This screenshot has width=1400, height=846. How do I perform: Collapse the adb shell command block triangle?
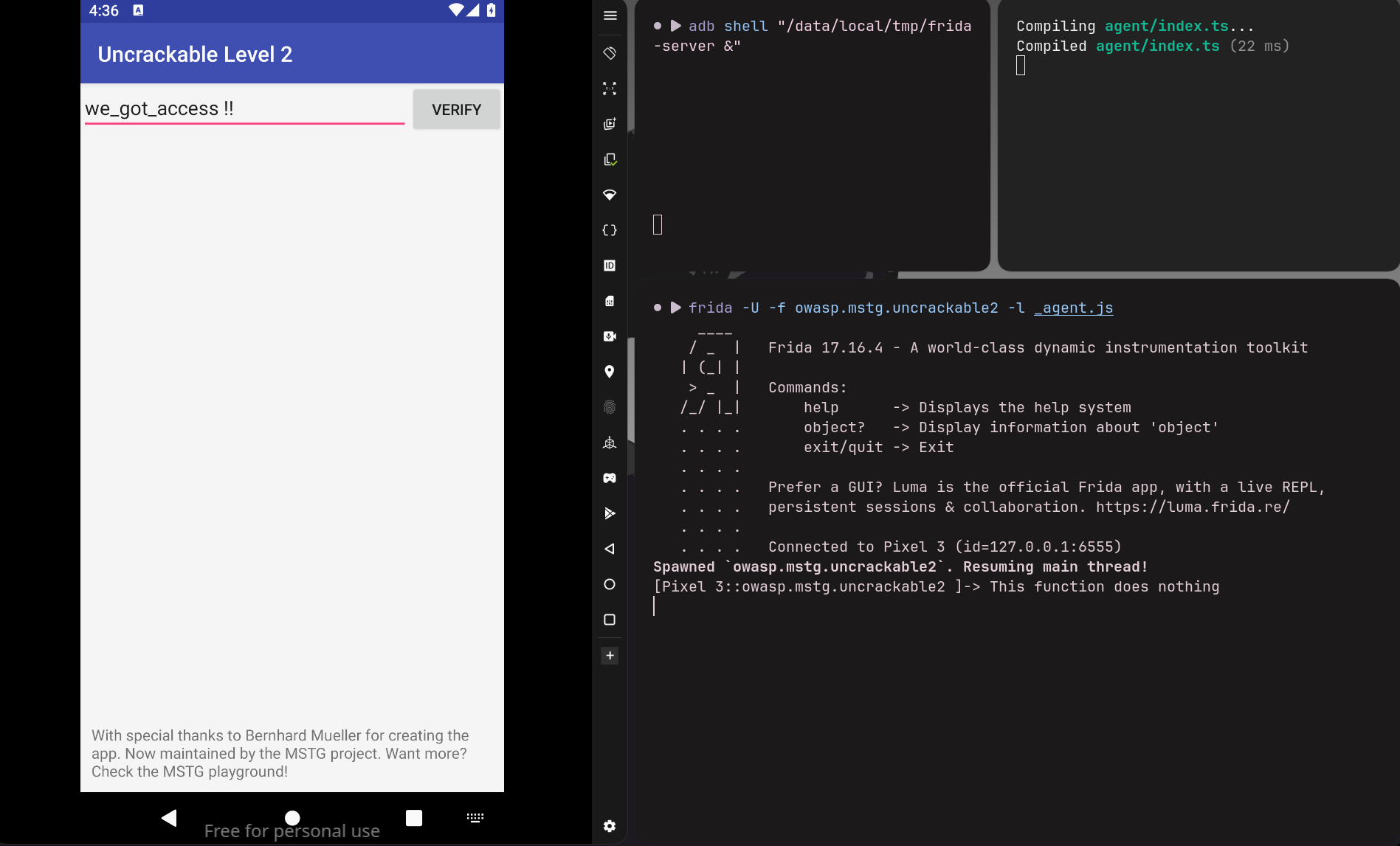coord(676,26)
